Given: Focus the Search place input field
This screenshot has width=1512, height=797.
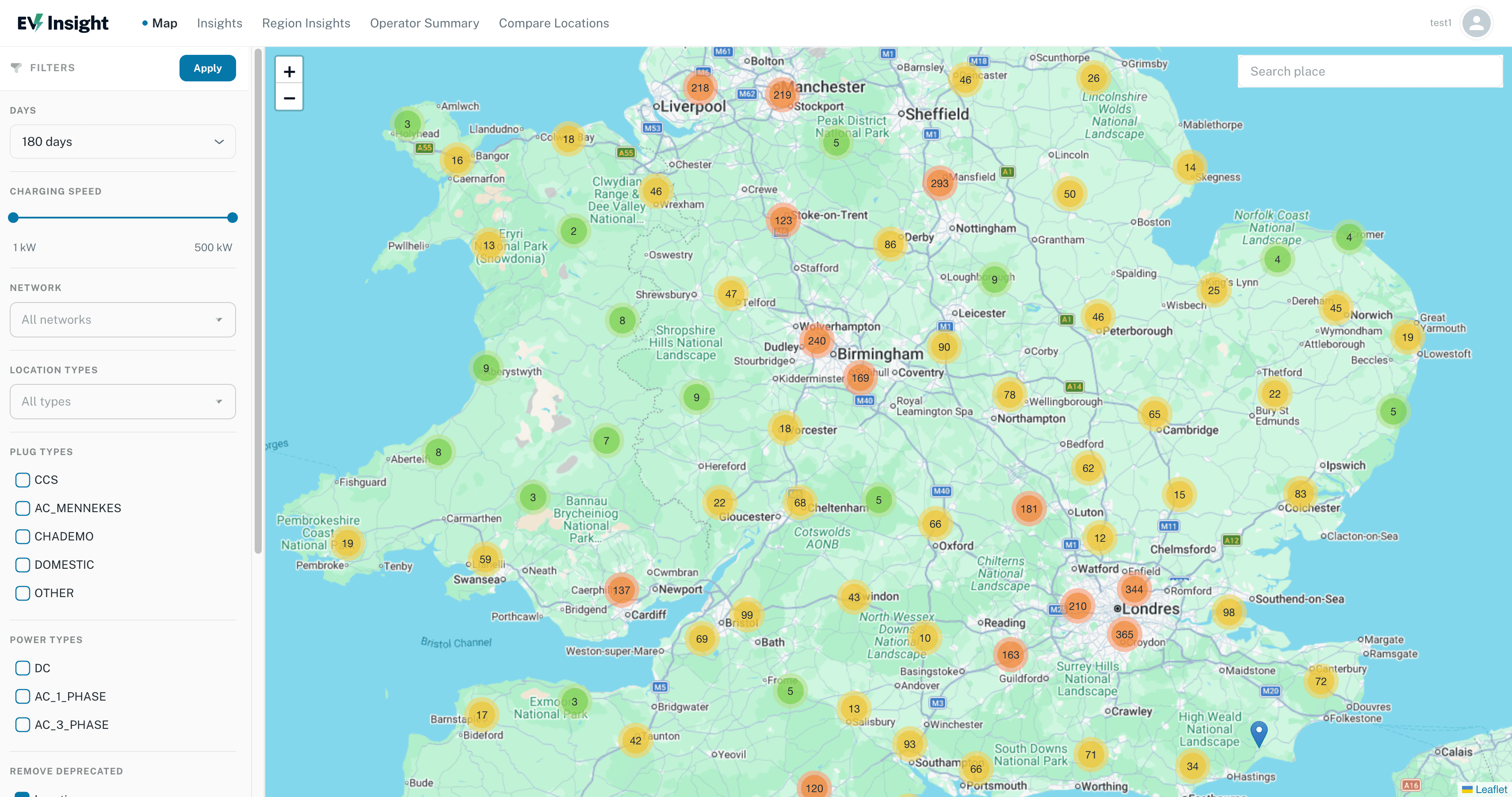Looking at the screenshot, I should (x=1370, y=72).
